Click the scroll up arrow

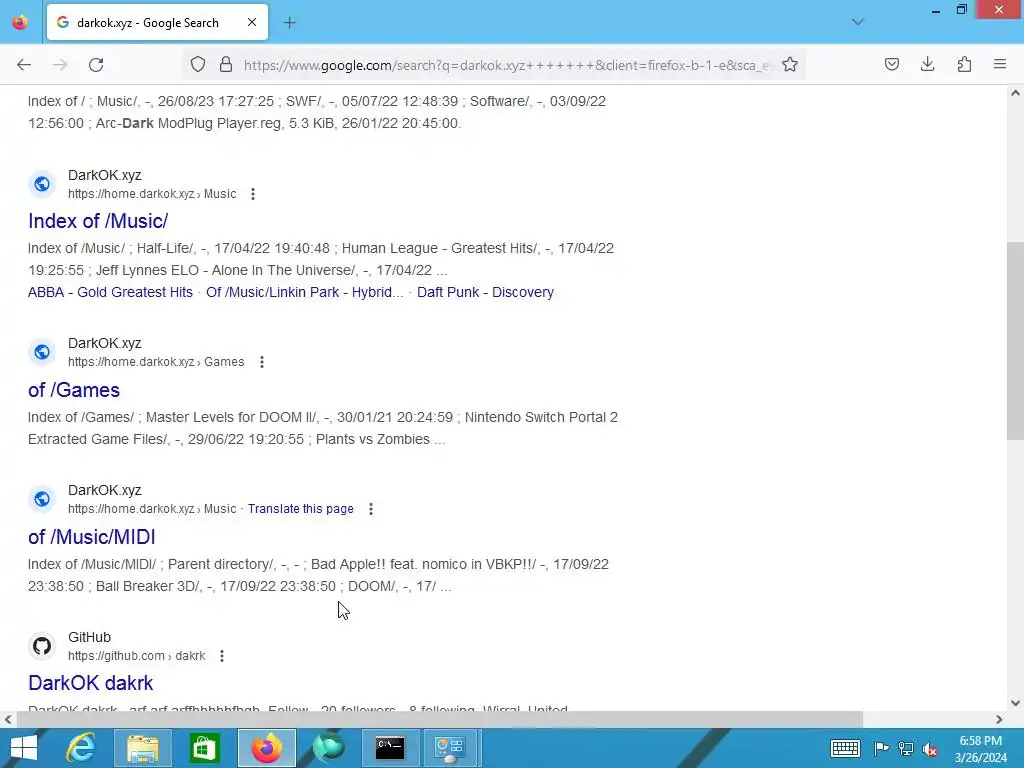[1015, 93]
